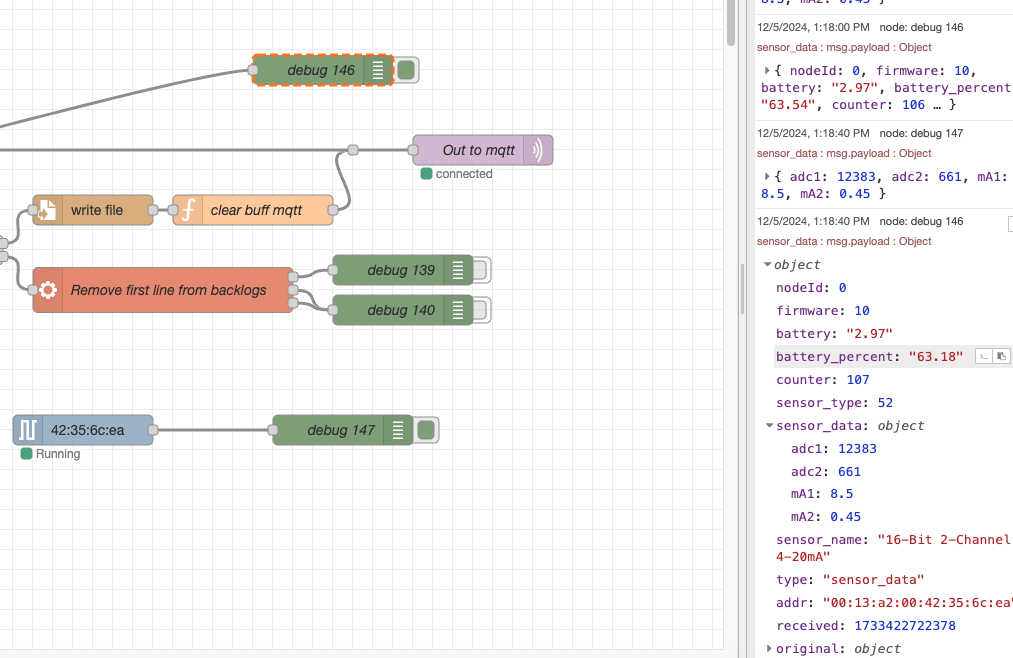This screenshot has width=1013, height=658.
Task: Click the Out to mqtt broadcast icon
Action: 538,150
